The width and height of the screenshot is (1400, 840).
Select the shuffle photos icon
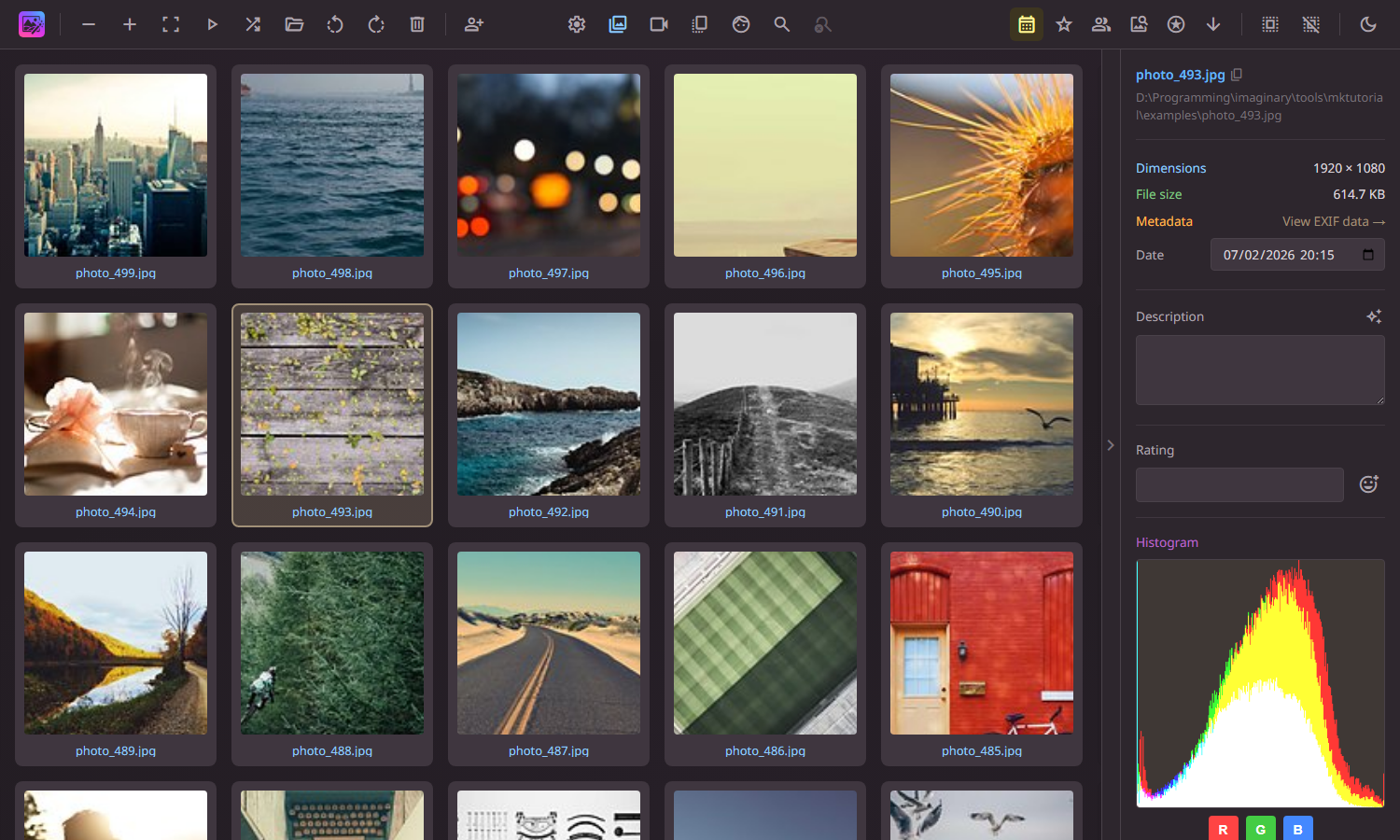click(x=253, y=24)
